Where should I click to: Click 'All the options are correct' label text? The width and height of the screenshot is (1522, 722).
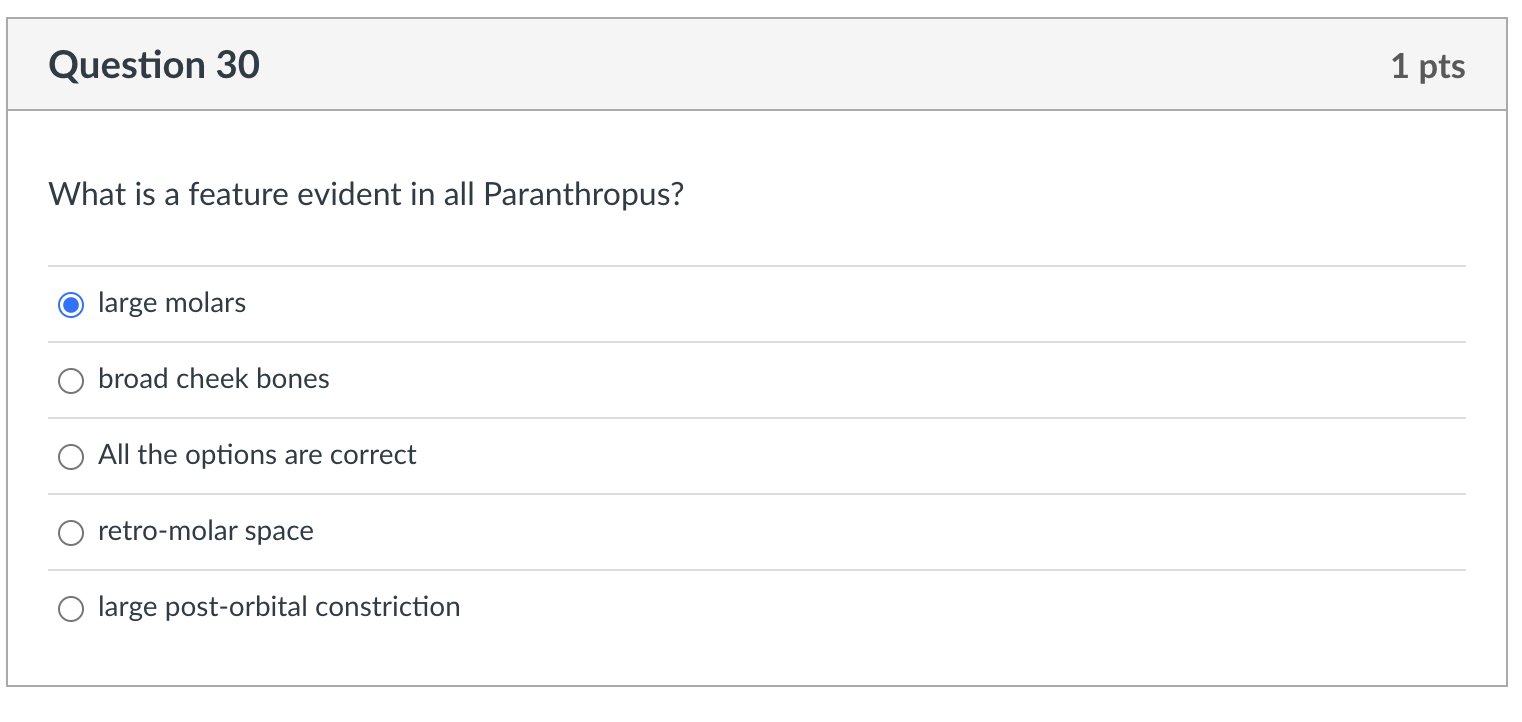tap(257, 456)
